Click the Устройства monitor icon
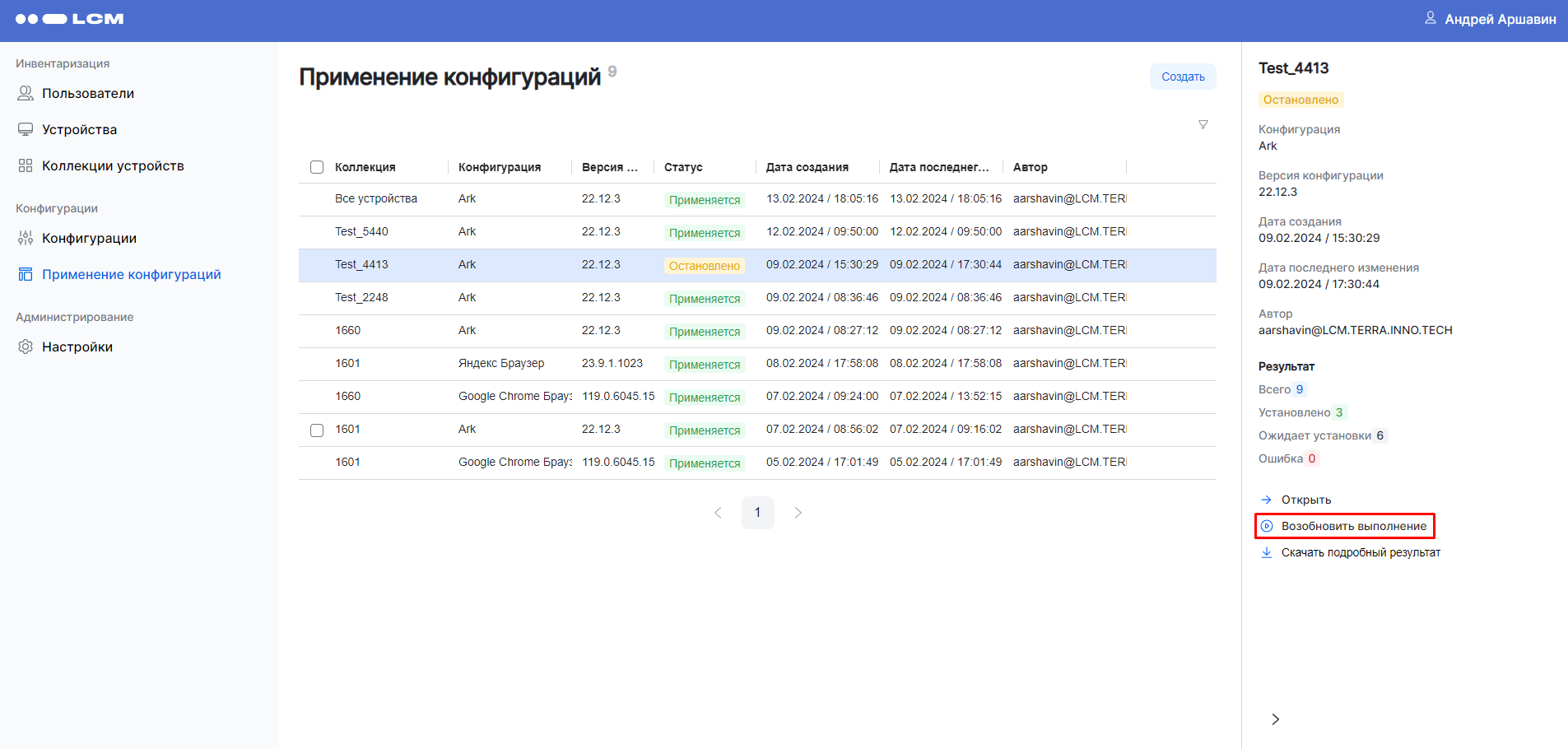The height and width of the screenshot is (749, 1568). coord(26,129)
